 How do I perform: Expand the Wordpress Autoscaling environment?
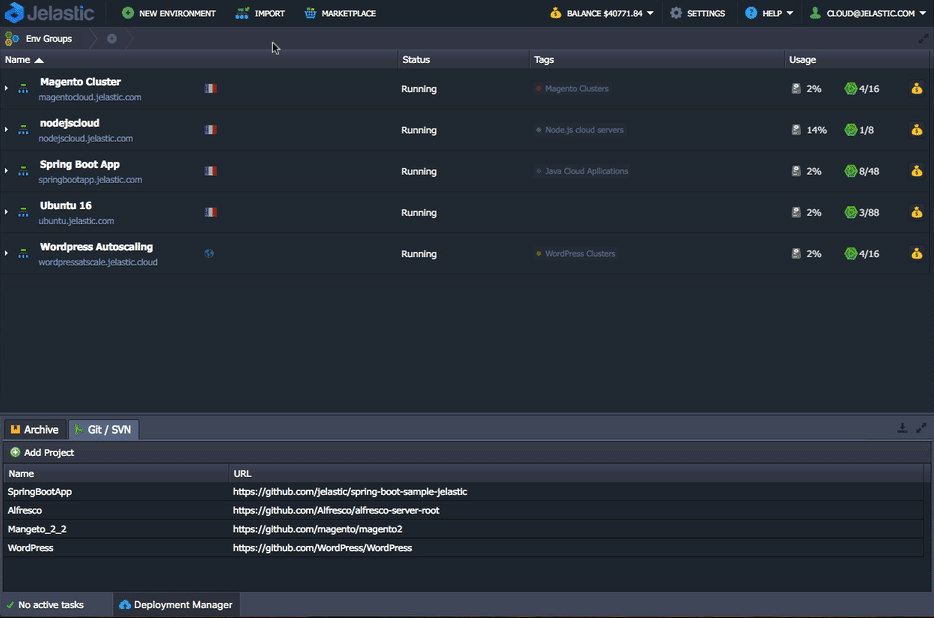tap(7, 253)
